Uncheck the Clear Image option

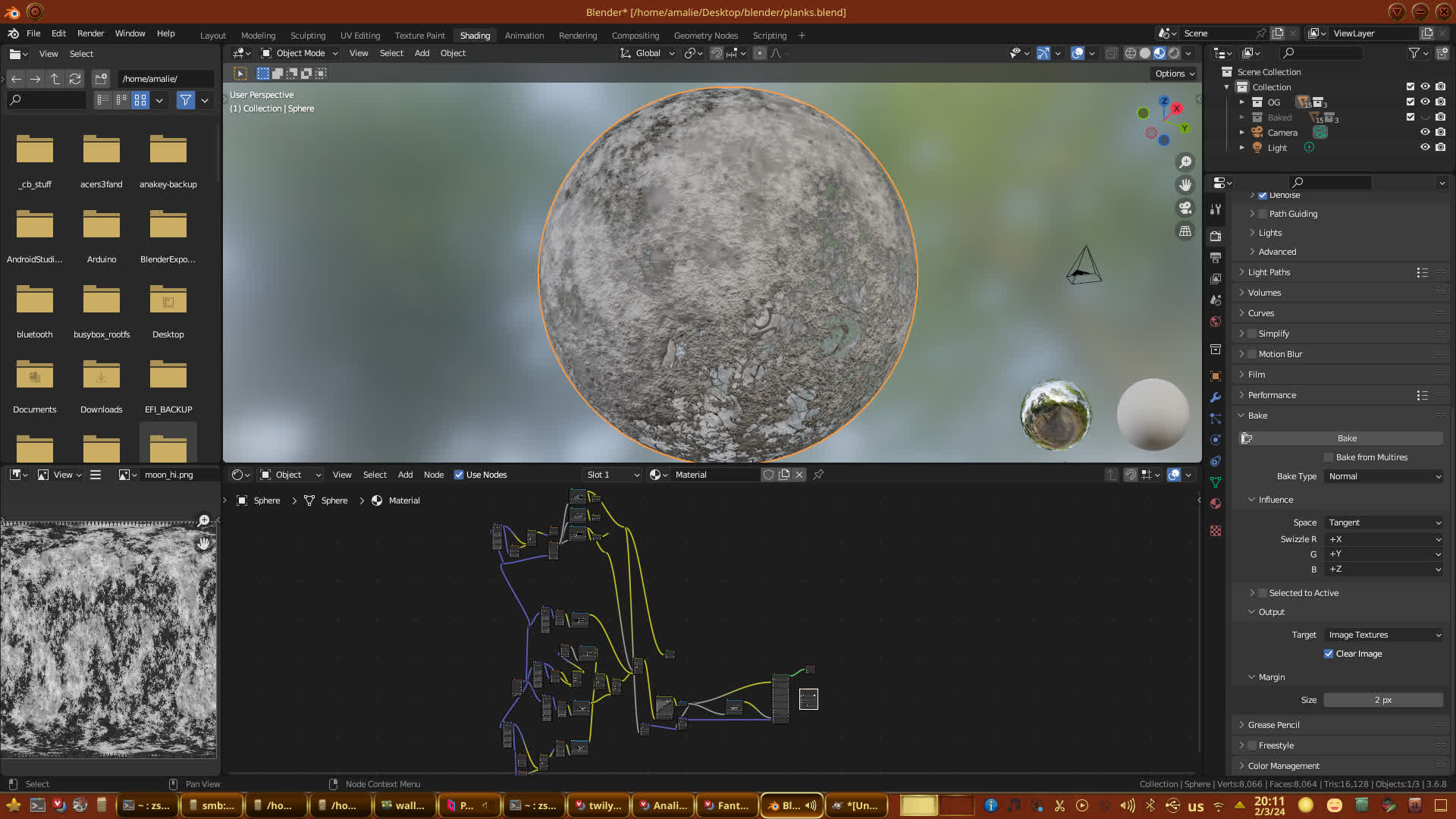point(1329,654)
